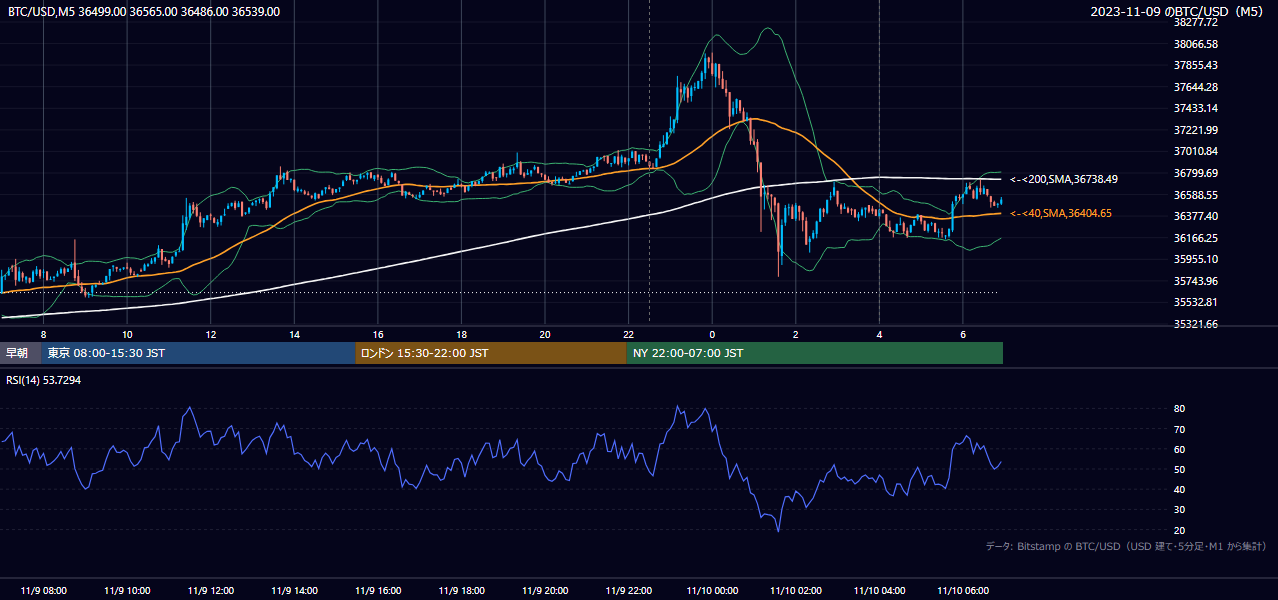This screenshot has height=600, width=1278.
Task: Select the 200 SMA label 36738.49
Action: 1064,179
